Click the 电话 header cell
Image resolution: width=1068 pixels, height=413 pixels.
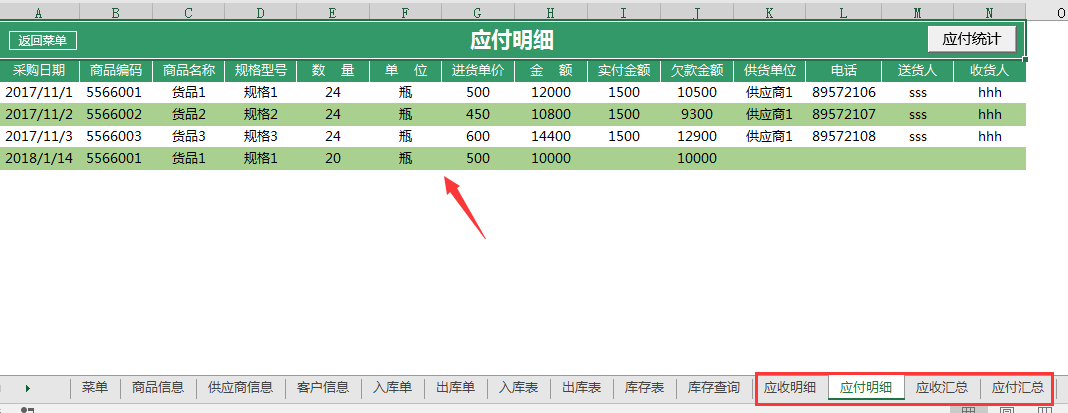(x=843, y=70)
